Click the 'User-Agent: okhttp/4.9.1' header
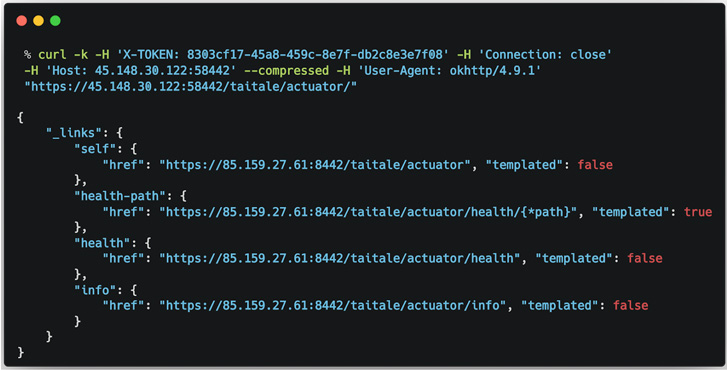Screen dimensions: 728x370 click(x=449, y=71)
